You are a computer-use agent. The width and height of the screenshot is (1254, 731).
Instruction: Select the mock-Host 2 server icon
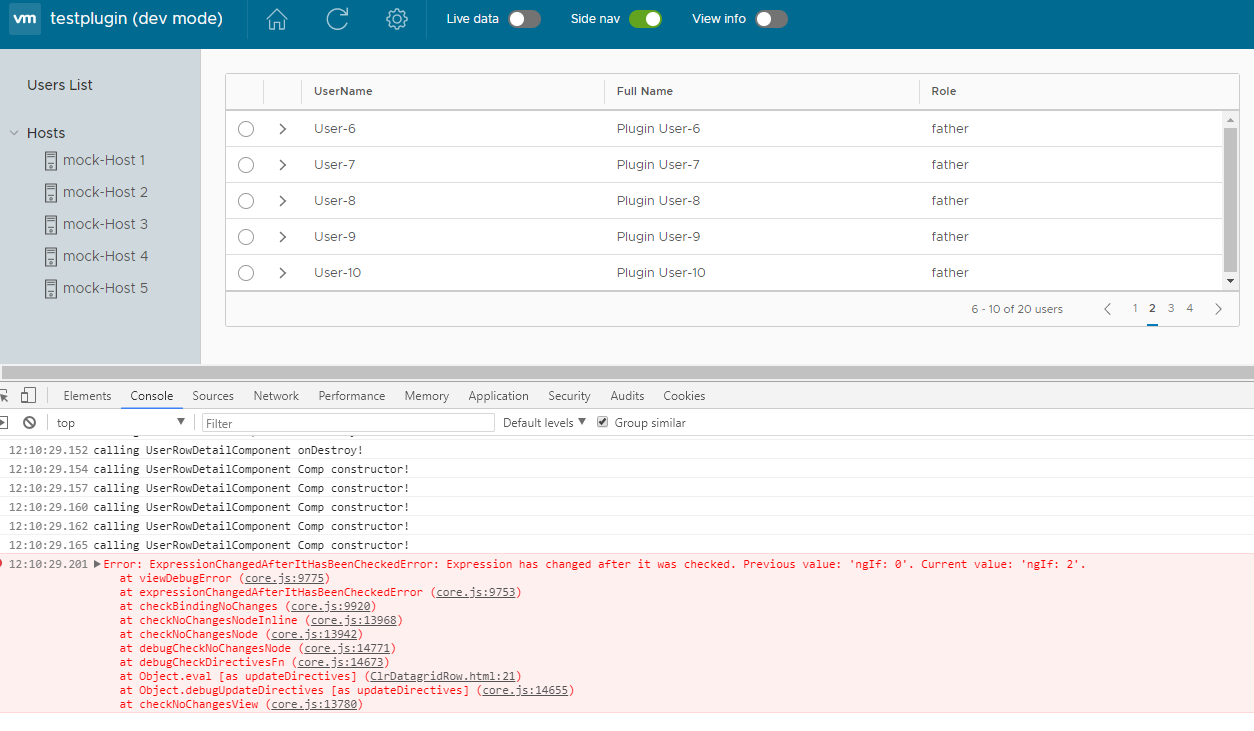tap(51, 192)
